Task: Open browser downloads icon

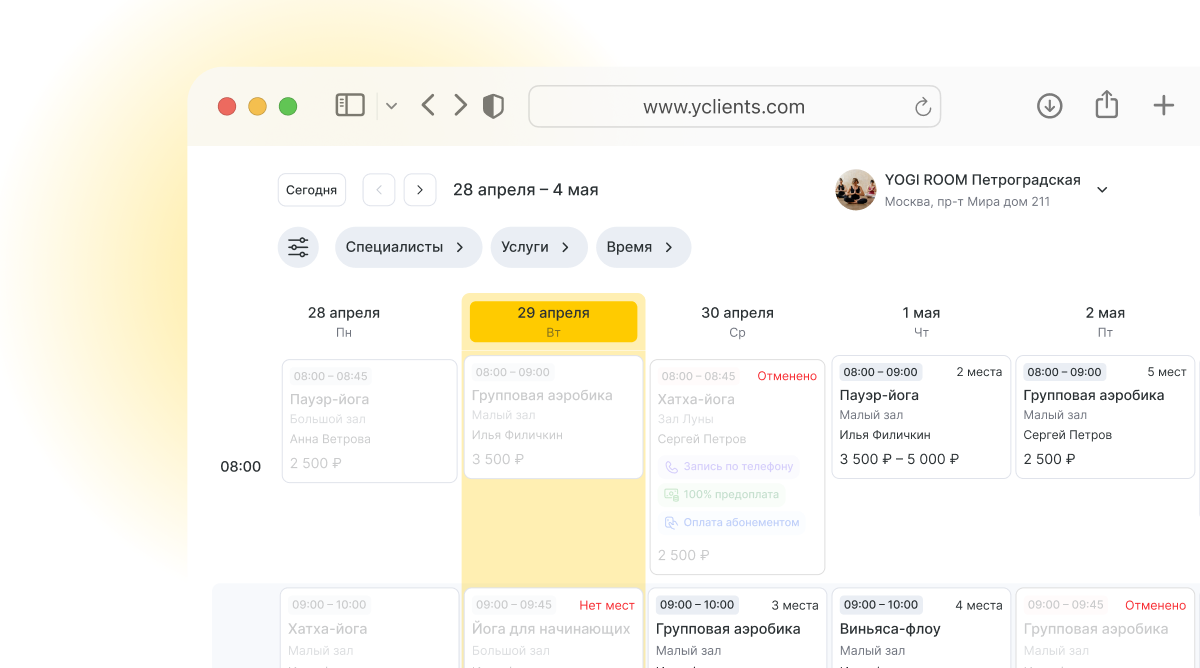Action: click(1049, 105)
